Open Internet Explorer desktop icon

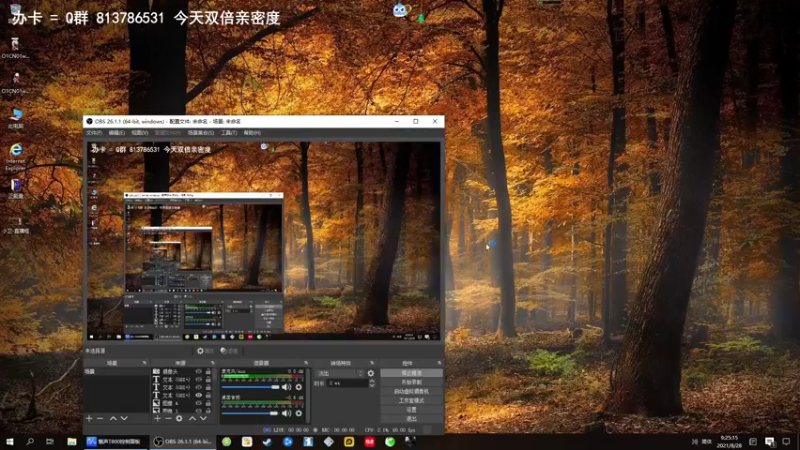pos(16,156)
